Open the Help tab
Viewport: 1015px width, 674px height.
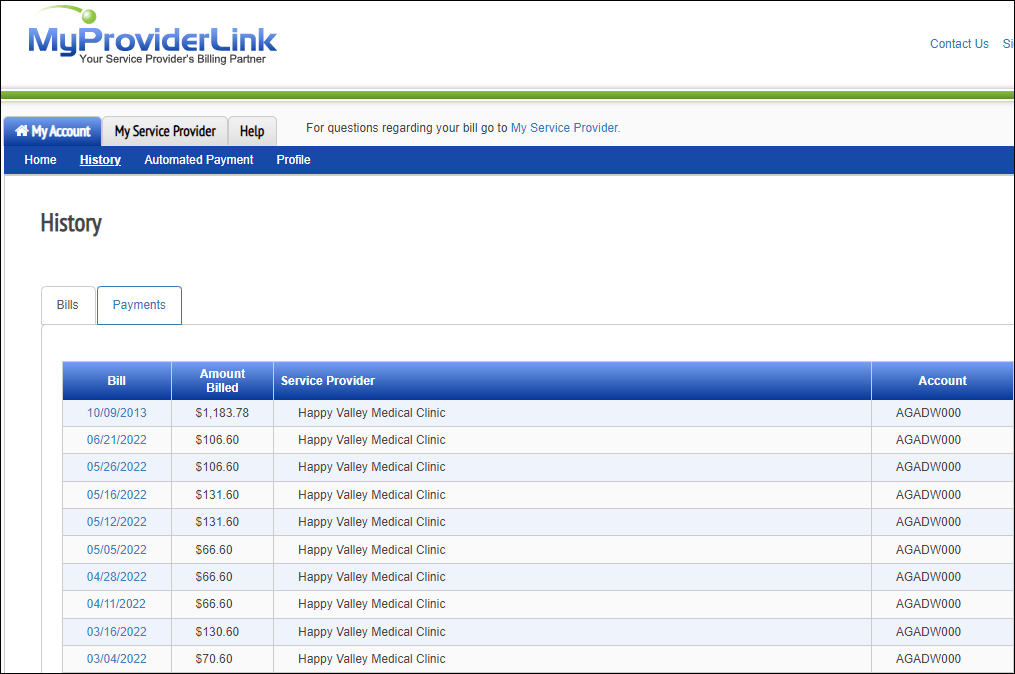[x=252, y=131]
